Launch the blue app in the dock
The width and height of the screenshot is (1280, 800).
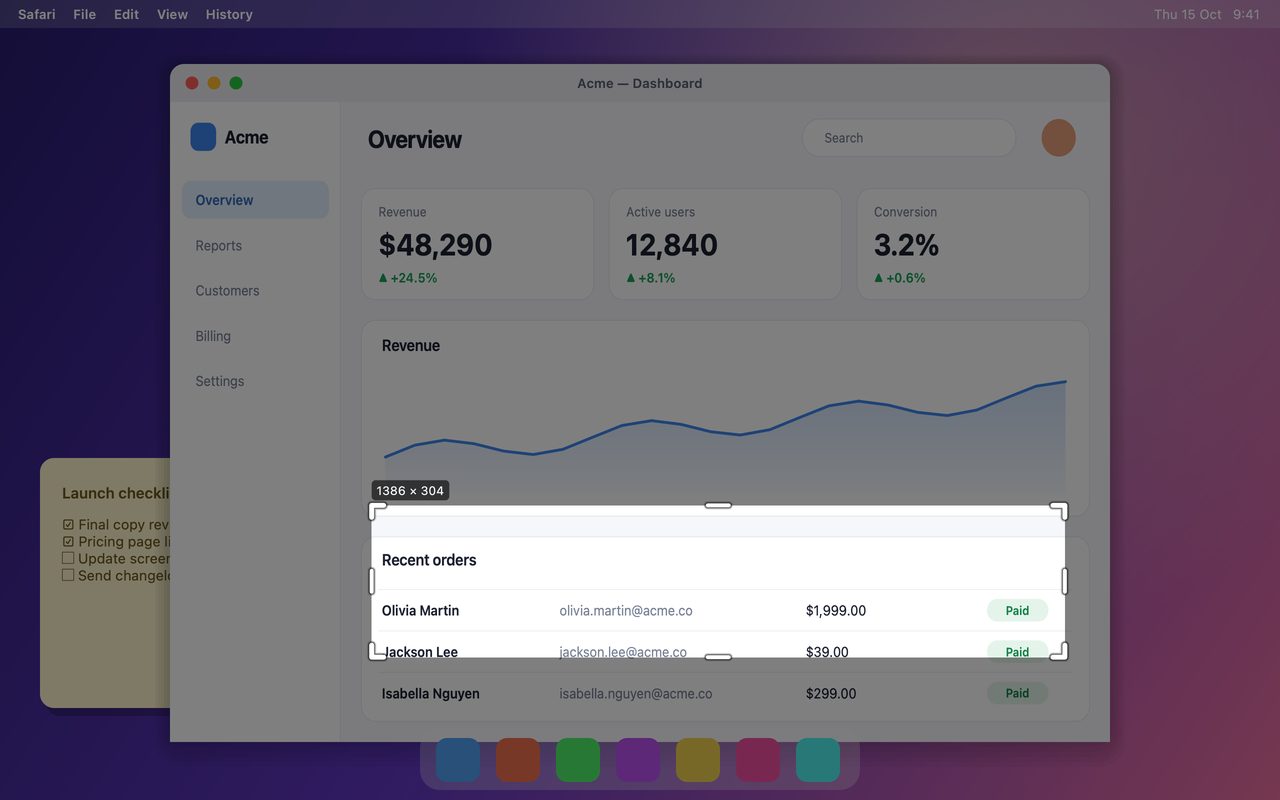click(x=458, y=760)
